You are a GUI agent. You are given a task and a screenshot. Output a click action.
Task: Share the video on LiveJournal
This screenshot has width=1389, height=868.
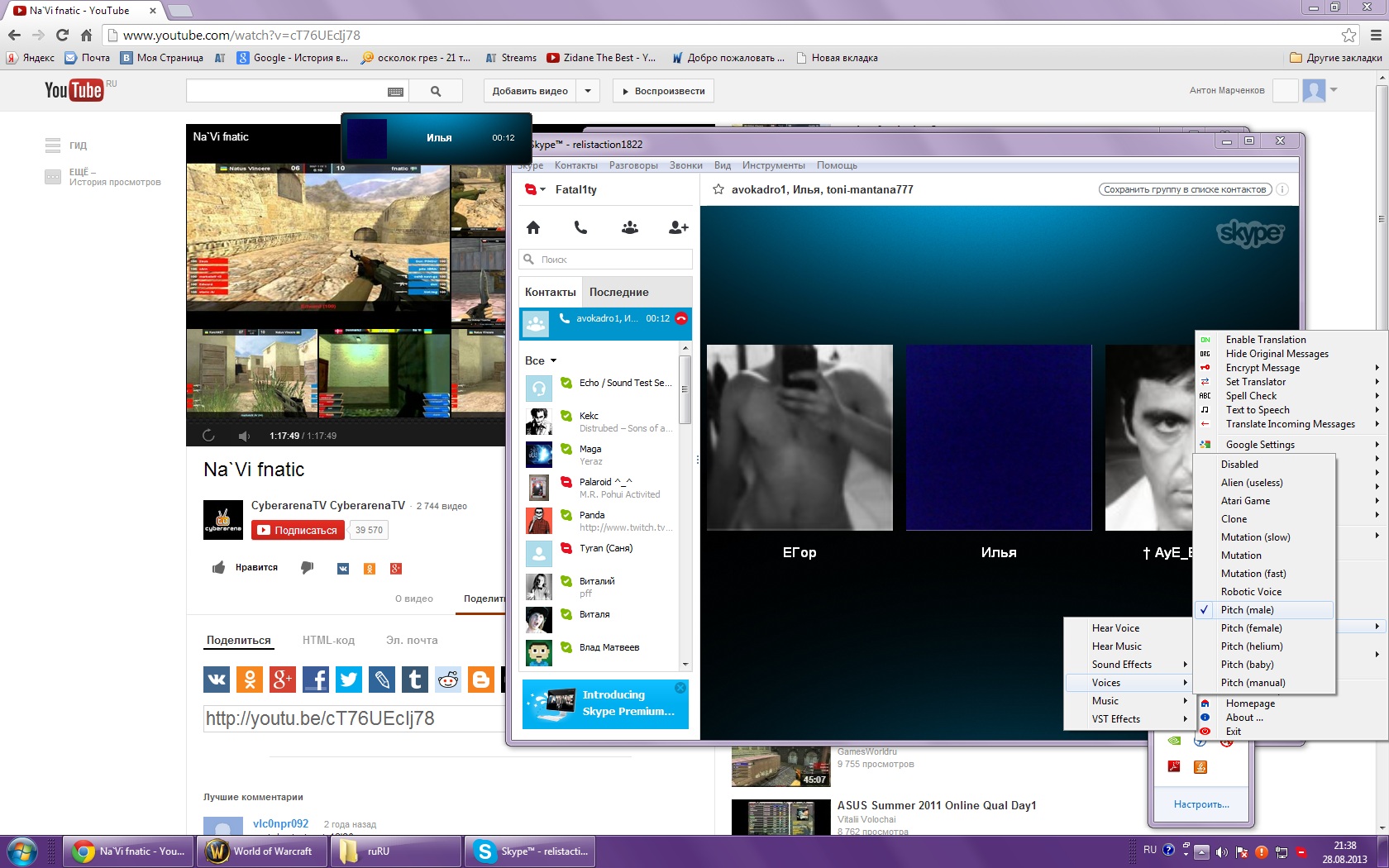(382, 680)
